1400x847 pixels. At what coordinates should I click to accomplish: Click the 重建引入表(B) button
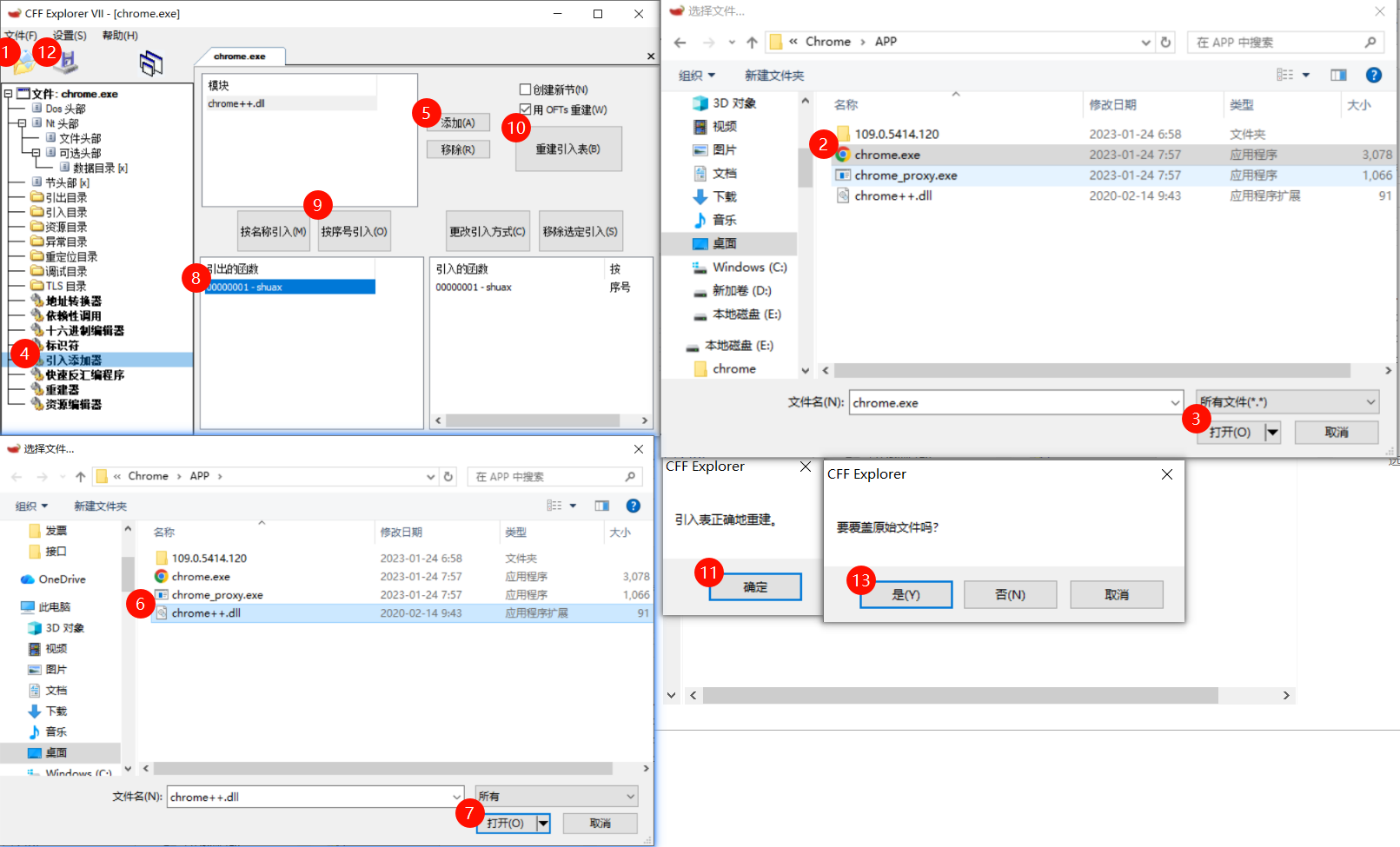tap(568, 149)
